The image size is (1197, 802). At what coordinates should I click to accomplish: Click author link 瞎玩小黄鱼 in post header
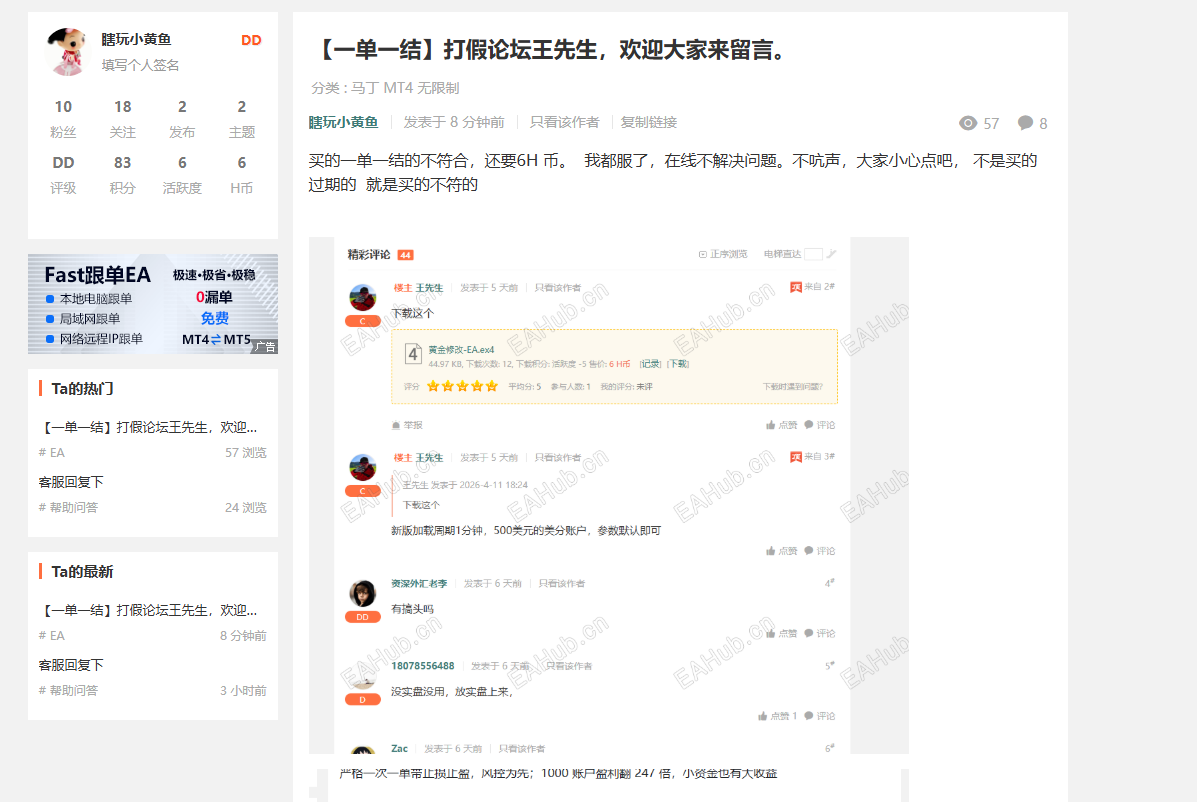[344, 122]
